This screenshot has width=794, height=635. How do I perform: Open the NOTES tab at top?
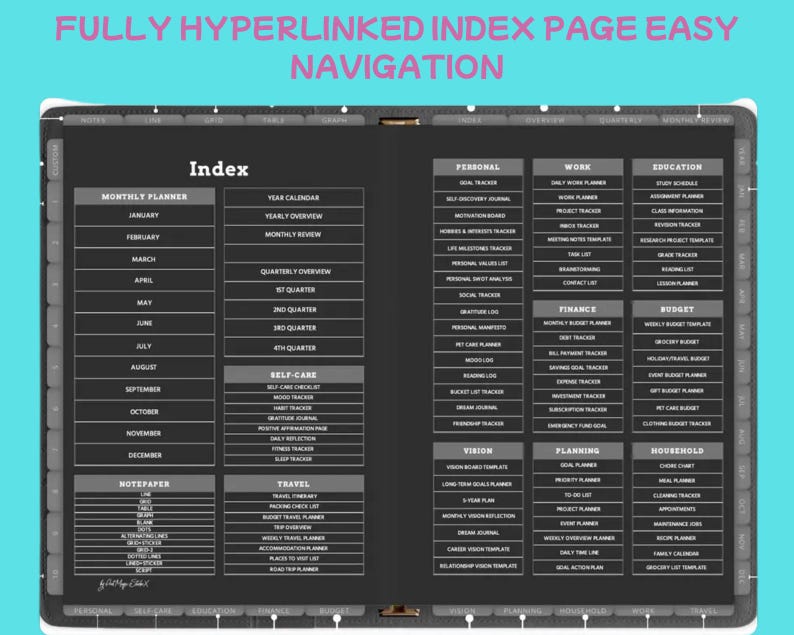click(93, 121)
